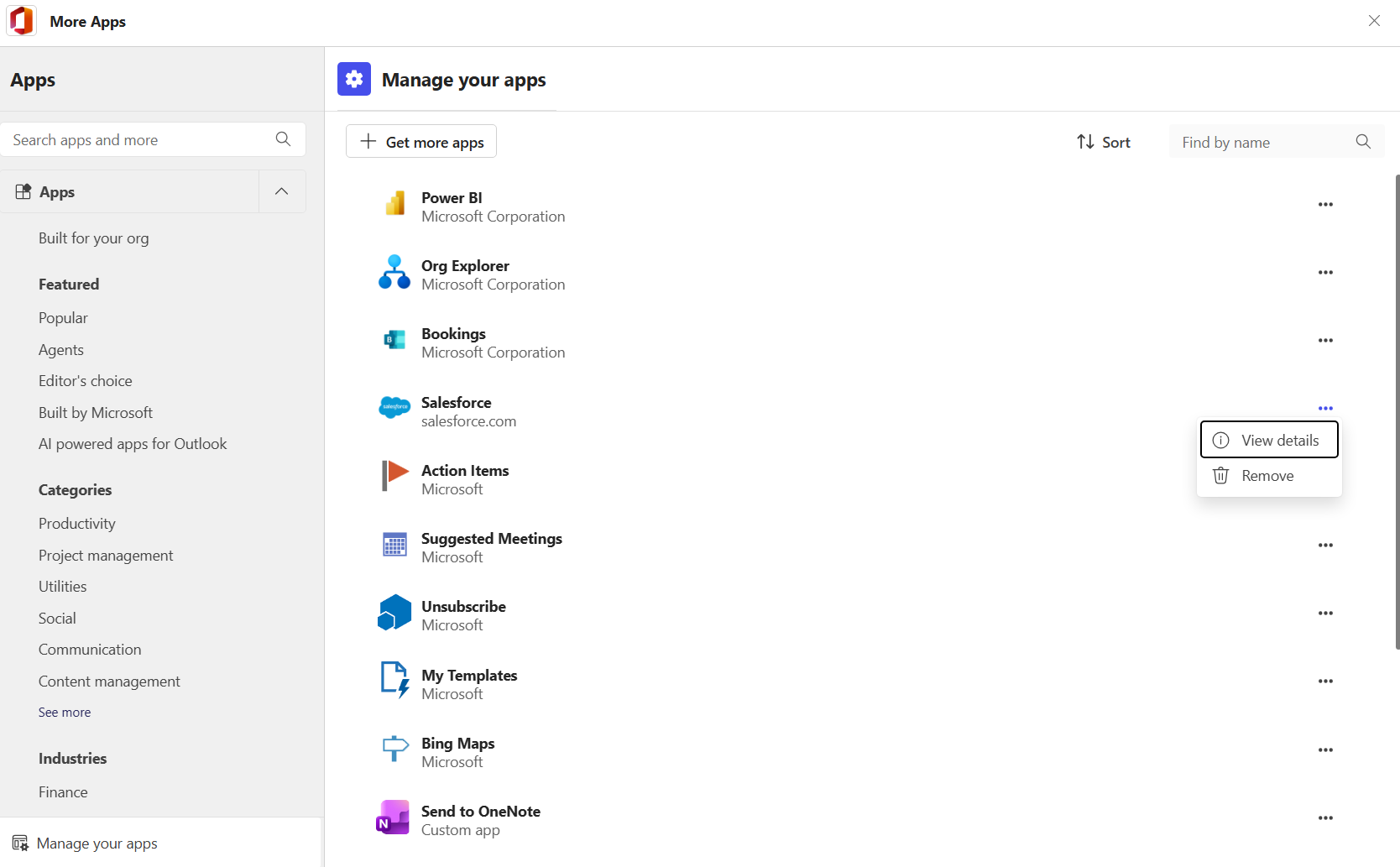Select Built for your org
This screenshot has width=1400, height=867.
pos(94,238)
